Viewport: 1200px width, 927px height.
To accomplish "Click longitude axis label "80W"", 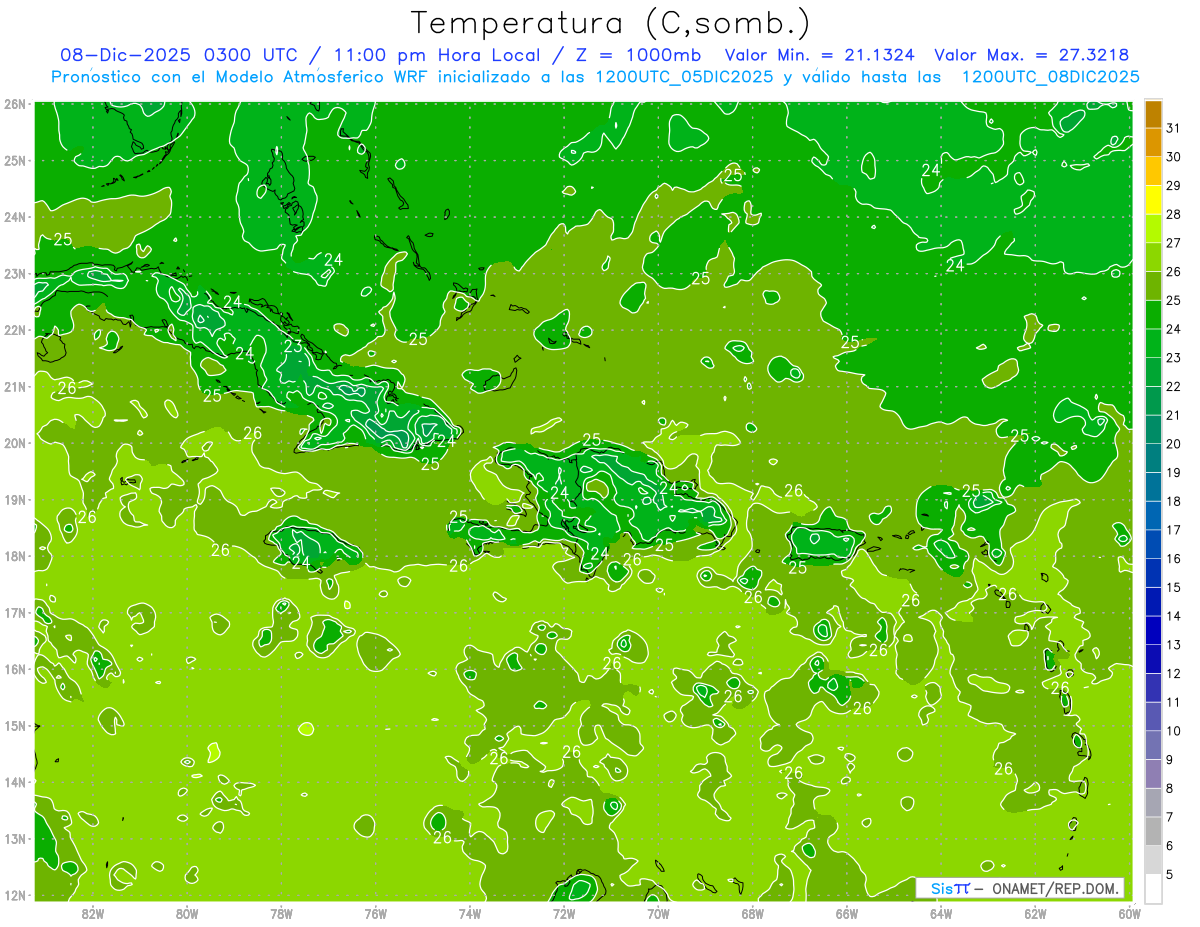I will tap(187, 913).
